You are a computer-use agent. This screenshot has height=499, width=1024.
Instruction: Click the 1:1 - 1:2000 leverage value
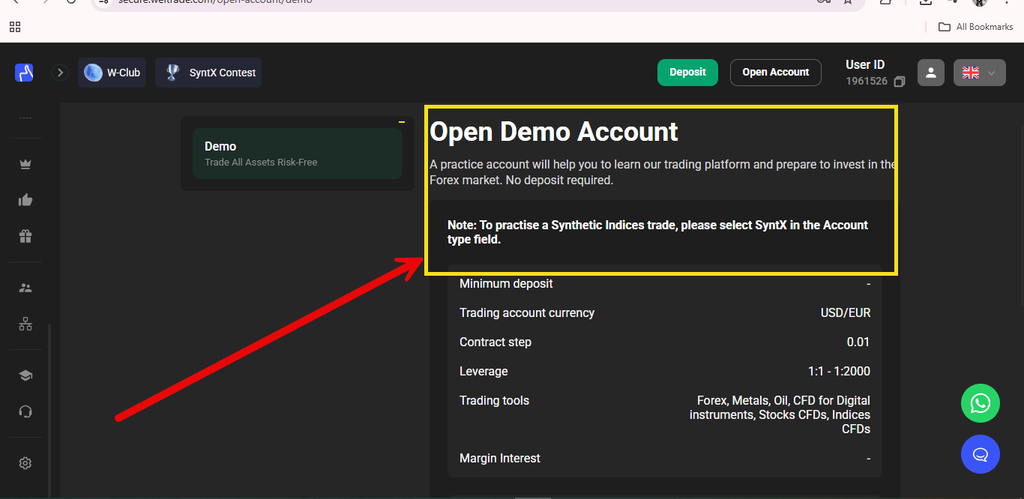pos(839,372)
